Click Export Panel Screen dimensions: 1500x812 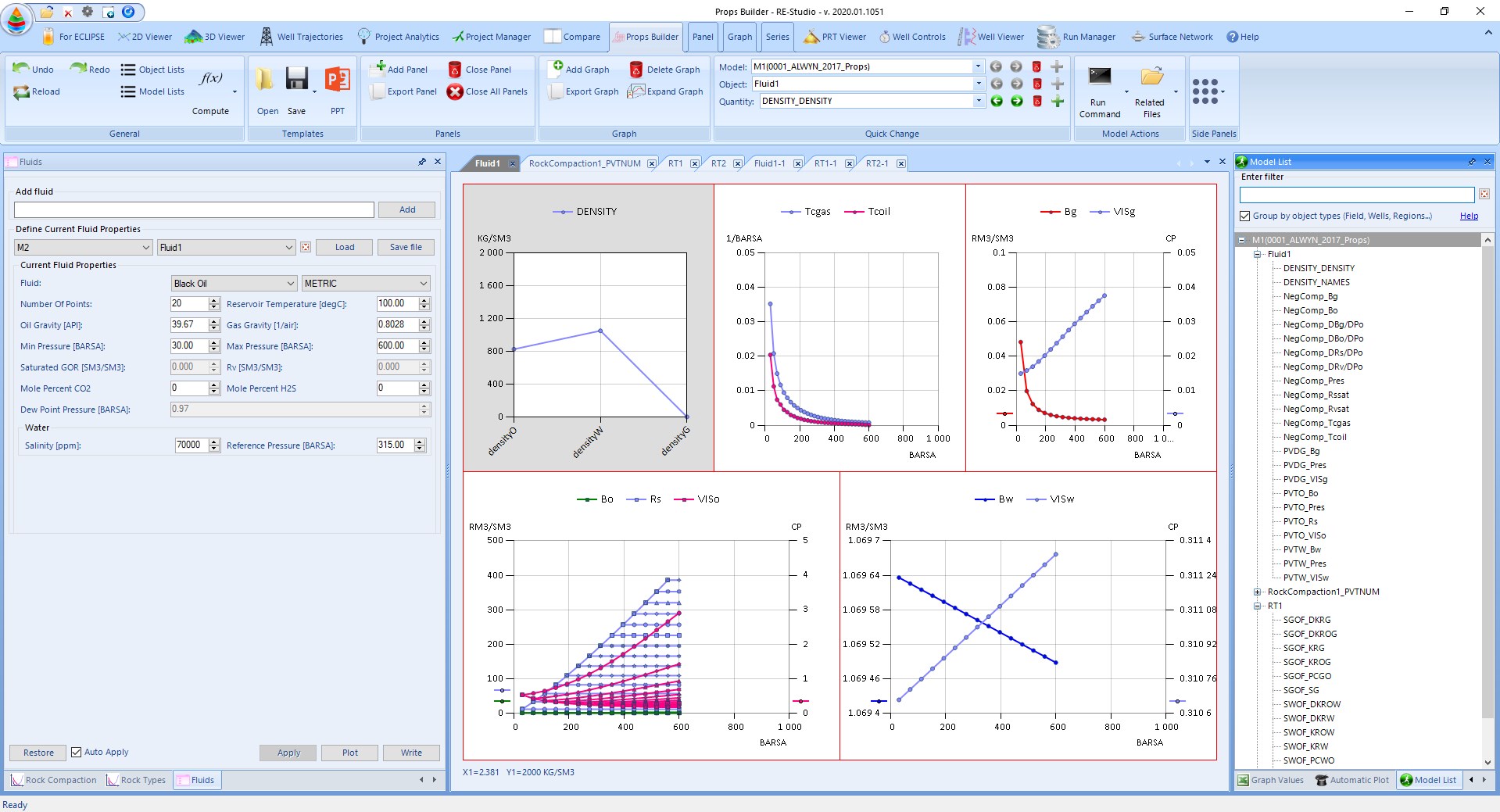coord(403,91)
